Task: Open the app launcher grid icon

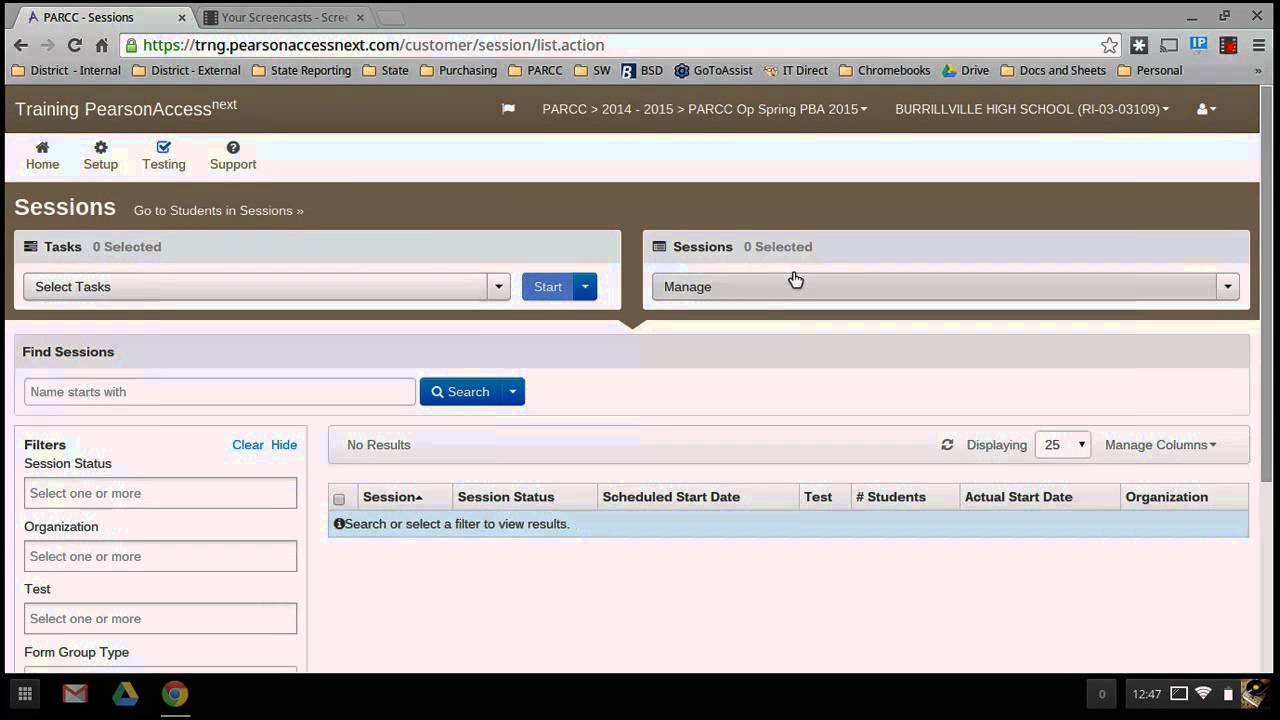Action: pyautogui.click(x=25, y=694)
